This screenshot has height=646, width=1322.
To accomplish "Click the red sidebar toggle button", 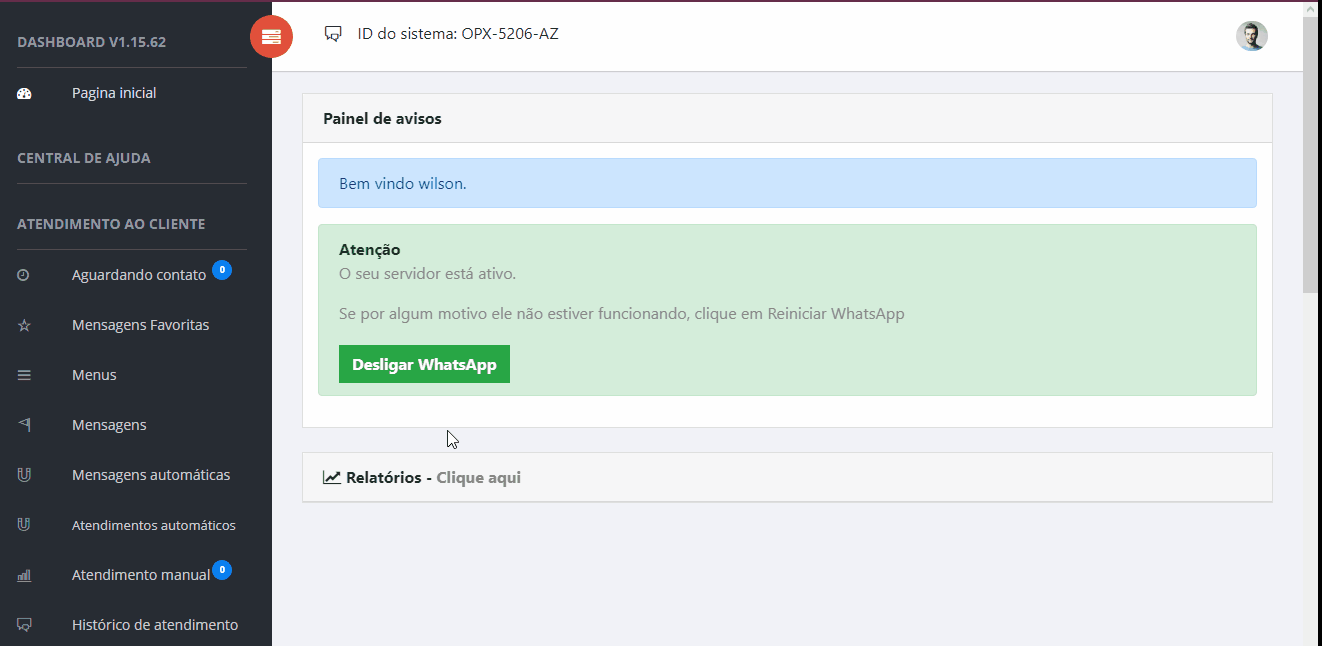I will pyautogui.click(x=271, y=37).
